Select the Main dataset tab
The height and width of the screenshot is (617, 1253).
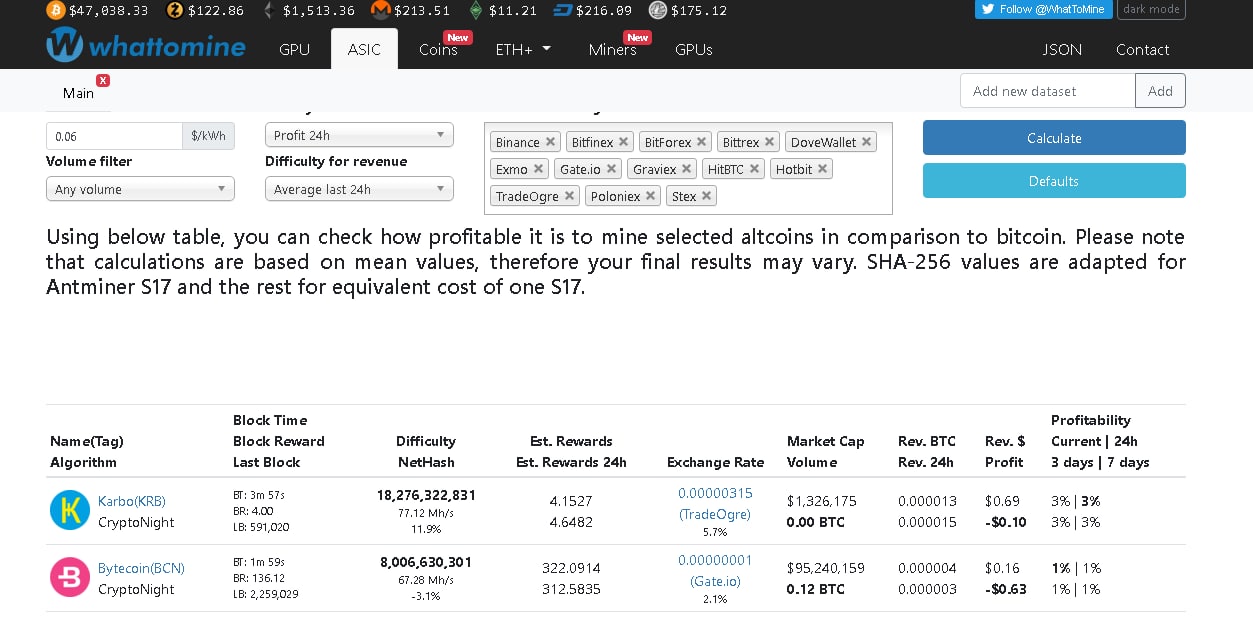tap(78, 93)
